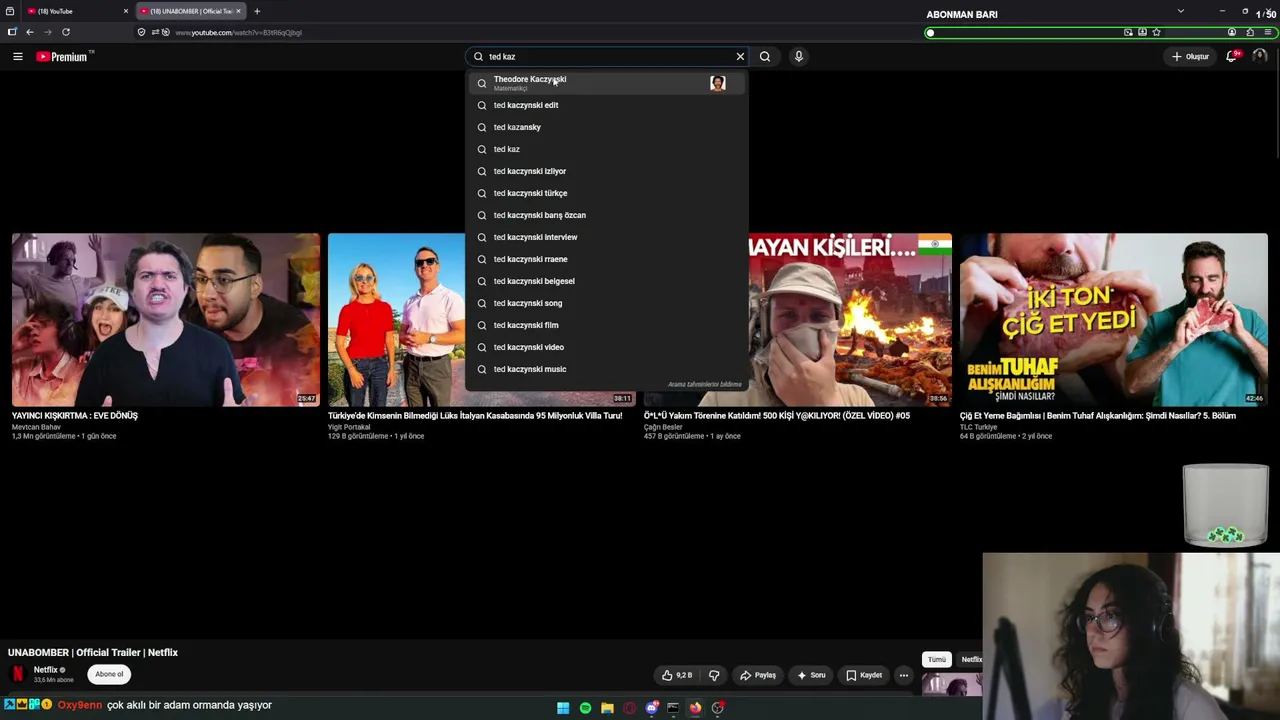Open the browser extensions icon

coord(1250,32)
